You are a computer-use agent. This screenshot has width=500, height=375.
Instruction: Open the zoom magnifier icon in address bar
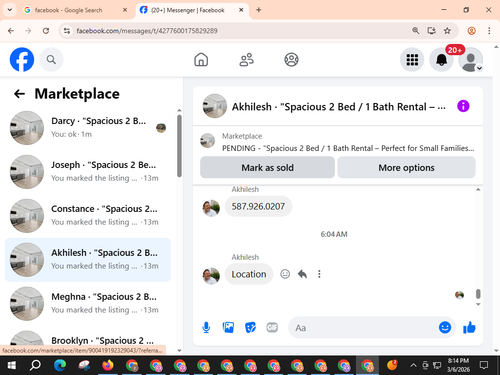tap(415, 31)
